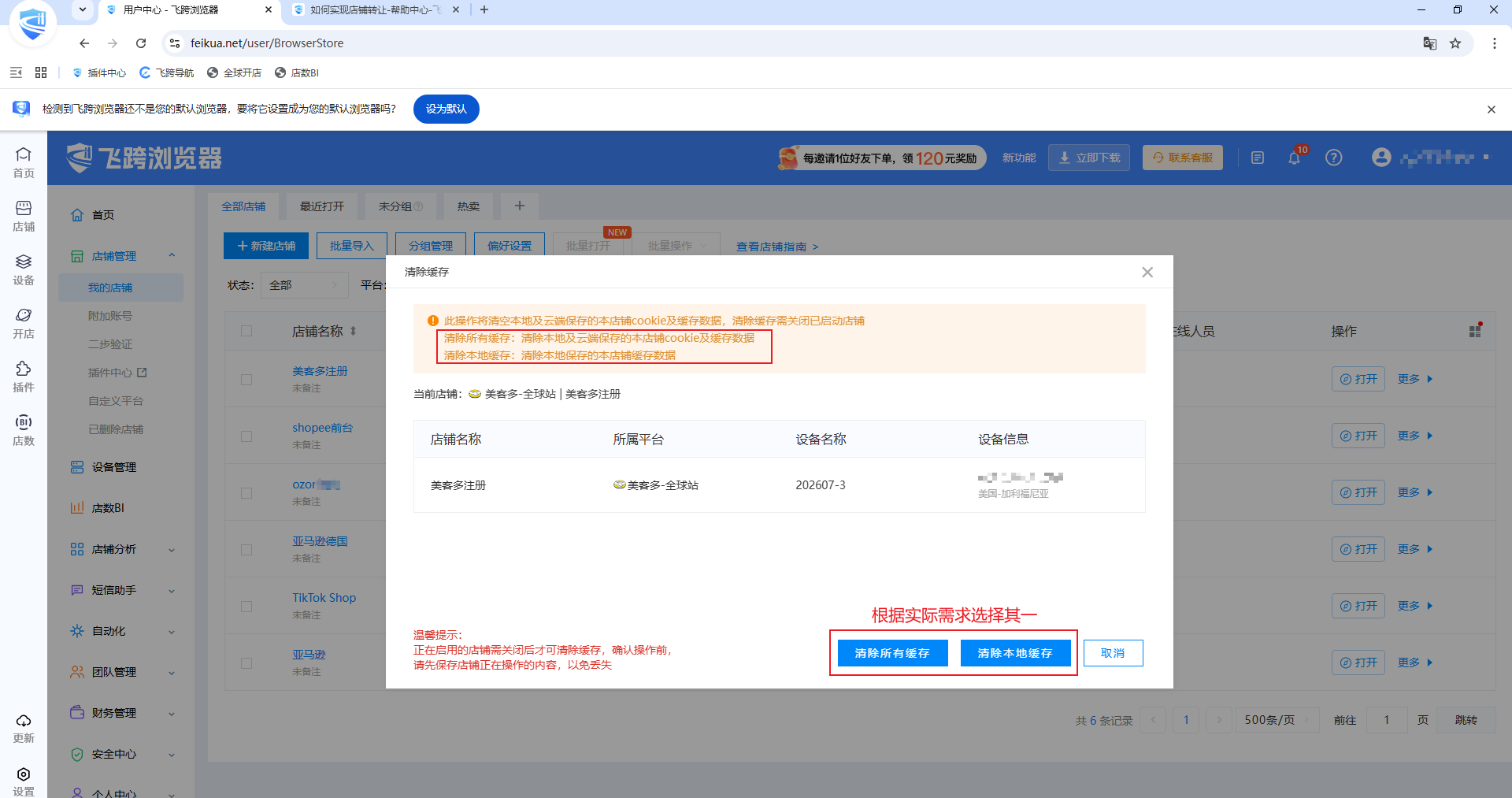Collapse the 店铺管理 sidebar section

[172, 256]
